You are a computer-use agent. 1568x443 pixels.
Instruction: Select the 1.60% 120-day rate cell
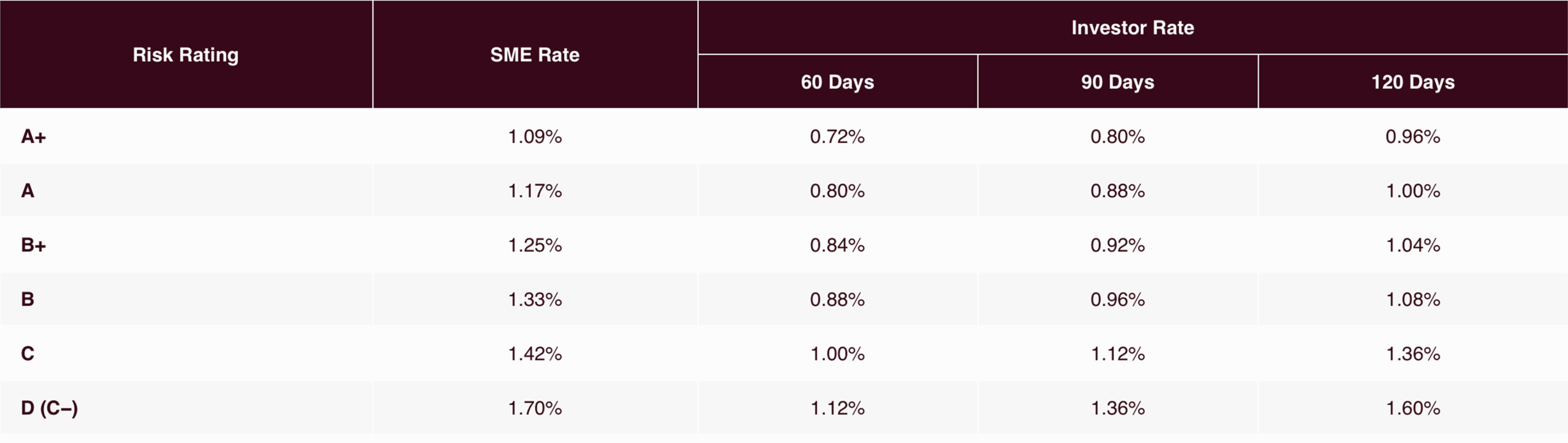coord(1412,408)
